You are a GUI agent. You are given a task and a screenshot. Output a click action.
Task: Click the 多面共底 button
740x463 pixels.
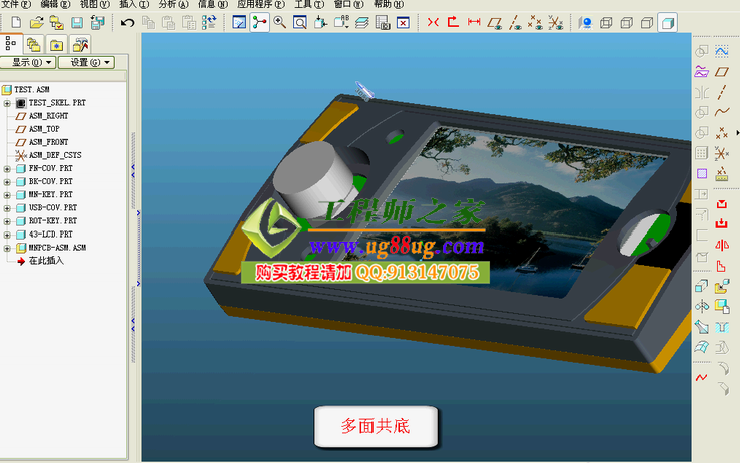pyautogui.click(x=375, y=426)
